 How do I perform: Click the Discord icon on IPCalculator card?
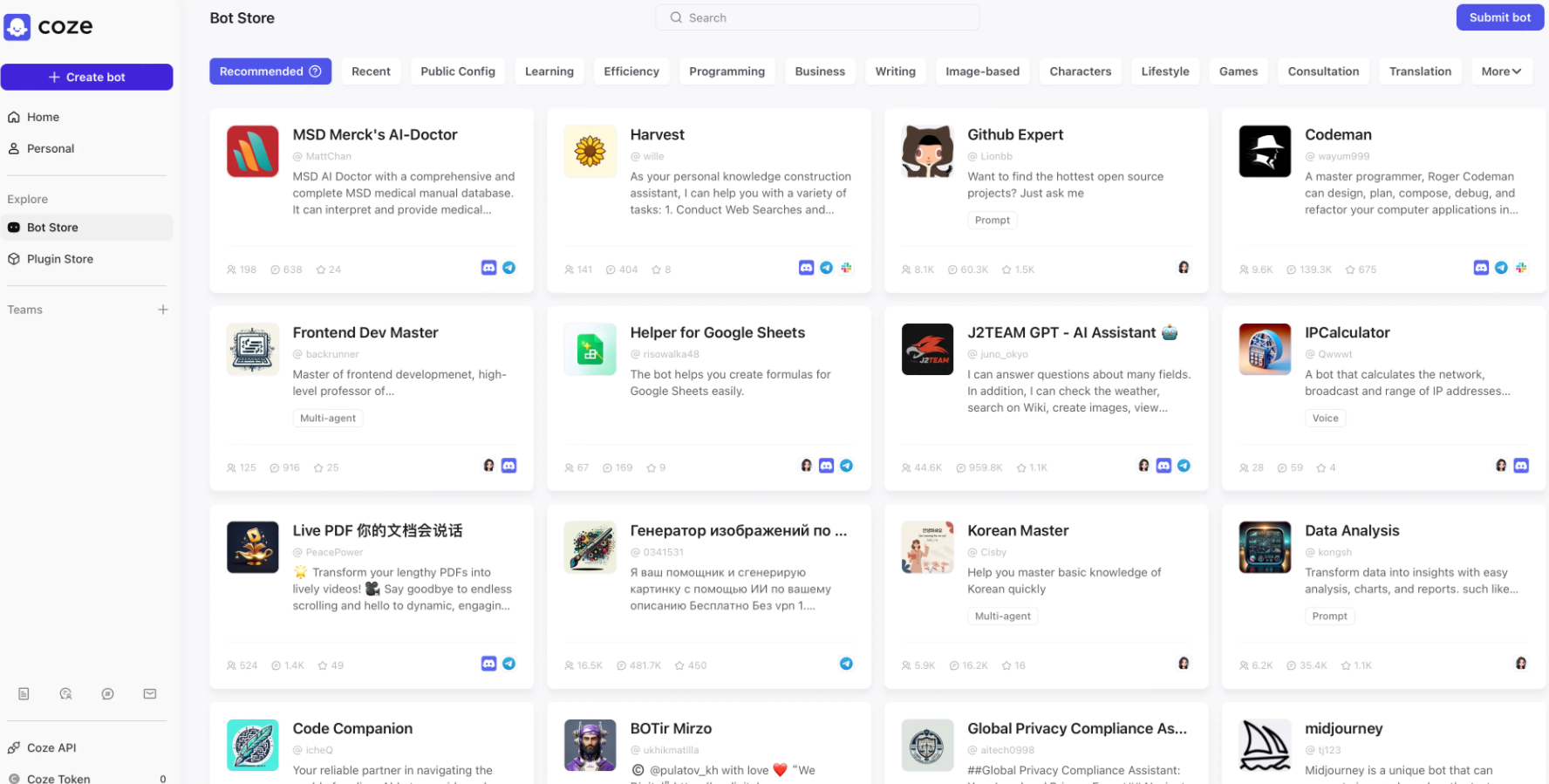coord(1521,466)
